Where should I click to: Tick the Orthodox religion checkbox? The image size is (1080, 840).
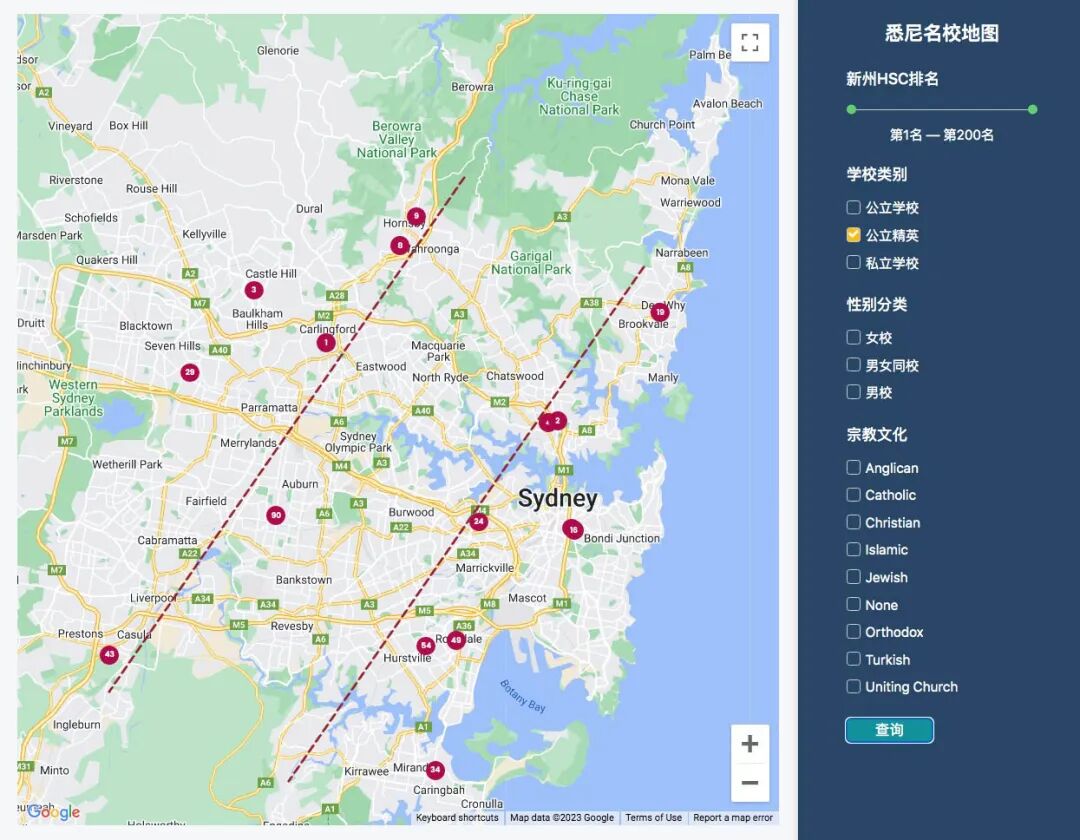[853, 631]
